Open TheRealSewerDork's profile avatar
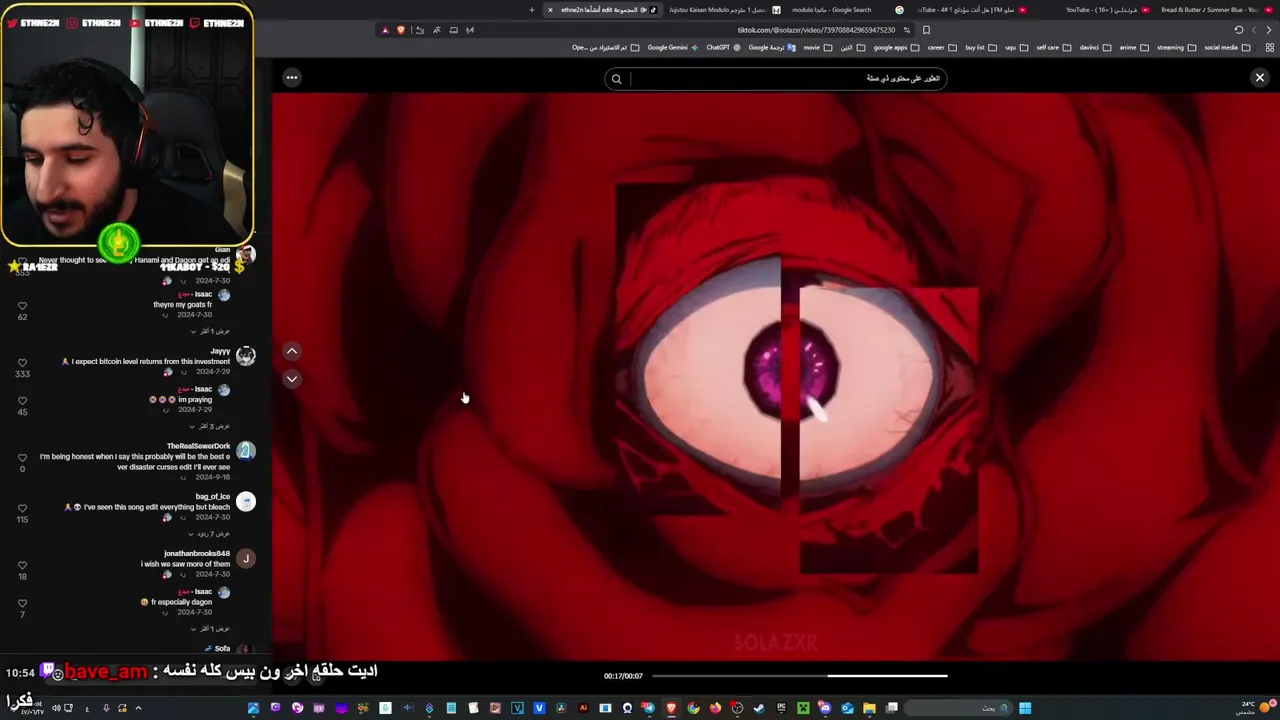 [246, 451]
